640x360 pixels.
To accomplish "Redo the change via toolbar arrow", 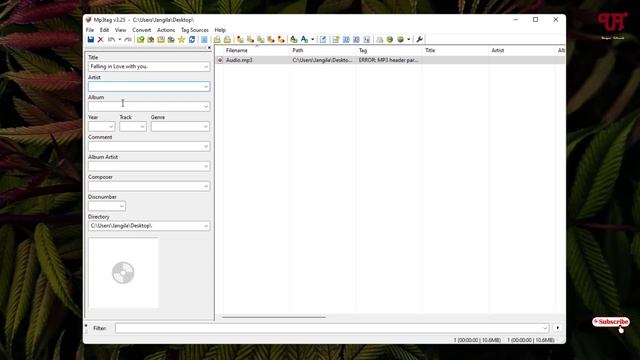I will pos(128,40).
